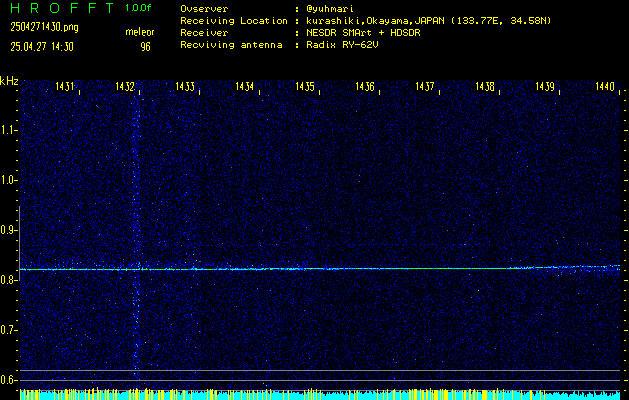The width and height of the screenshot is (629, 400).
Task: Click the 14:40 time axis label
Action: (605, 86)
